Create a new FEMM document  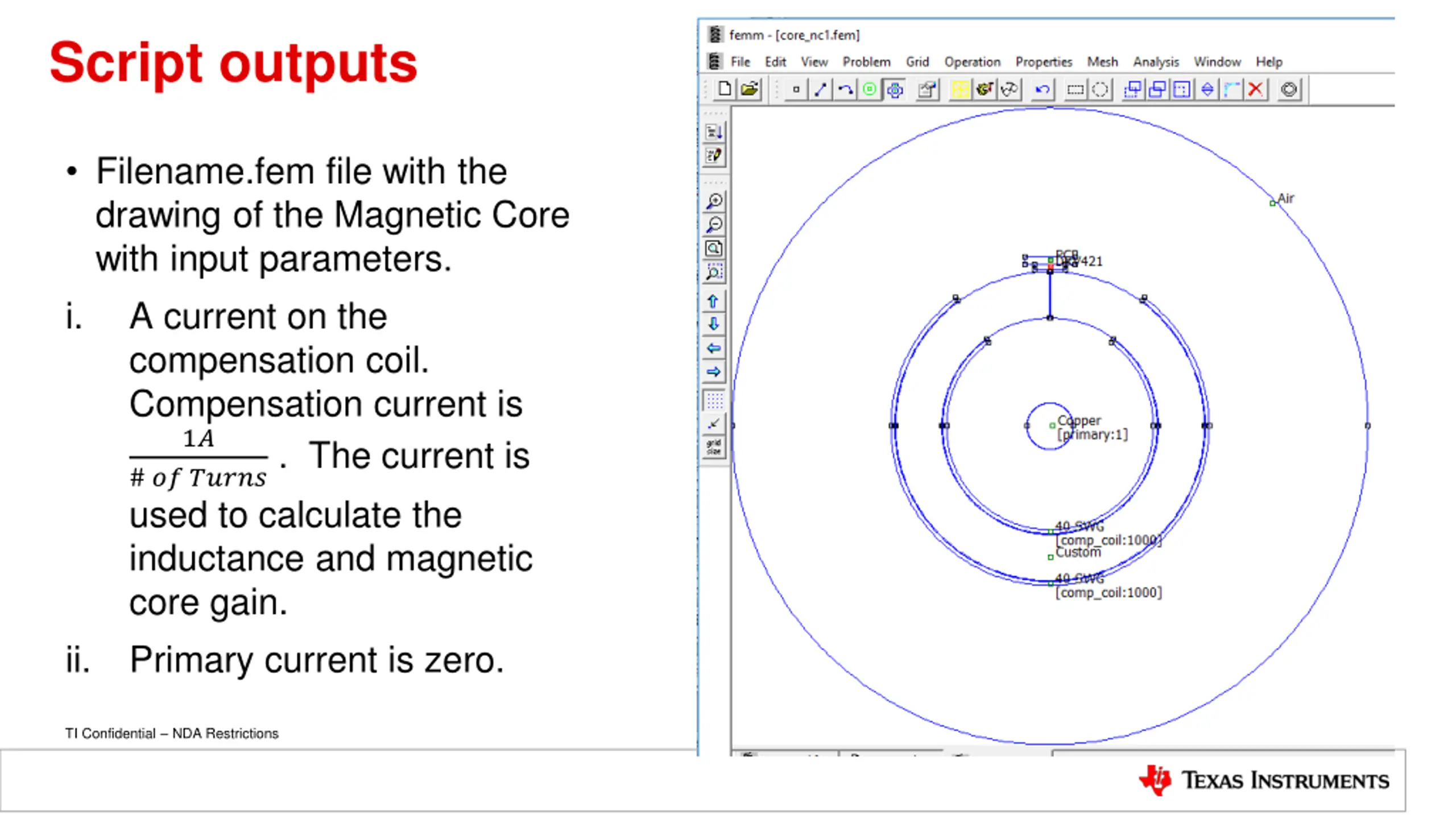click(x=725, y=89)
